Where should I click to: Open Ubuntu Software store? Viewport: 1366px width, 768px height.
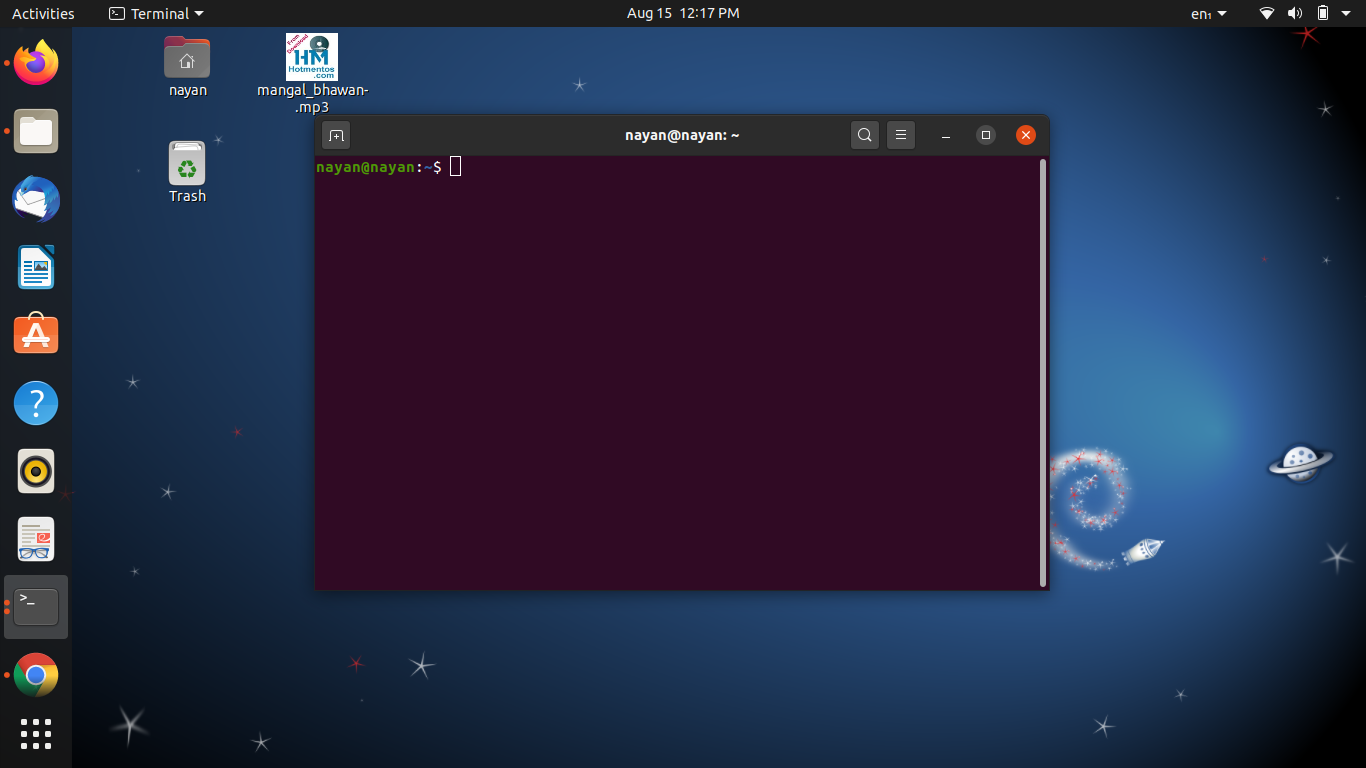36,334
